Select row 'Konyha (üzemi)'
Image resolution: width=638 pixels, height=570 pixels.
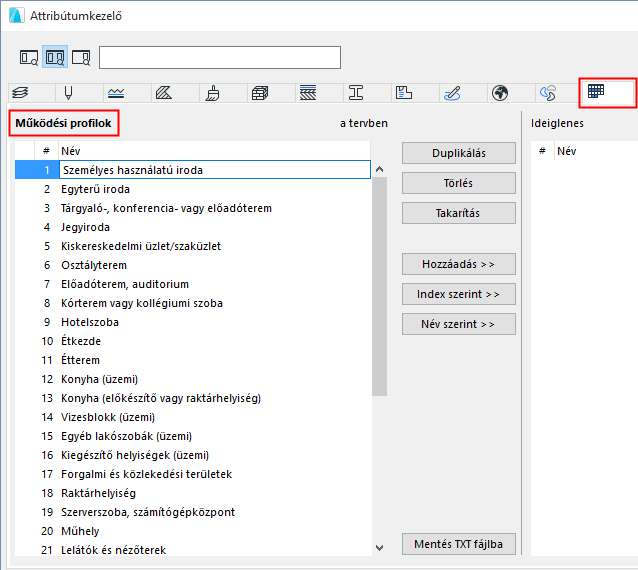[x=193, y=379]
